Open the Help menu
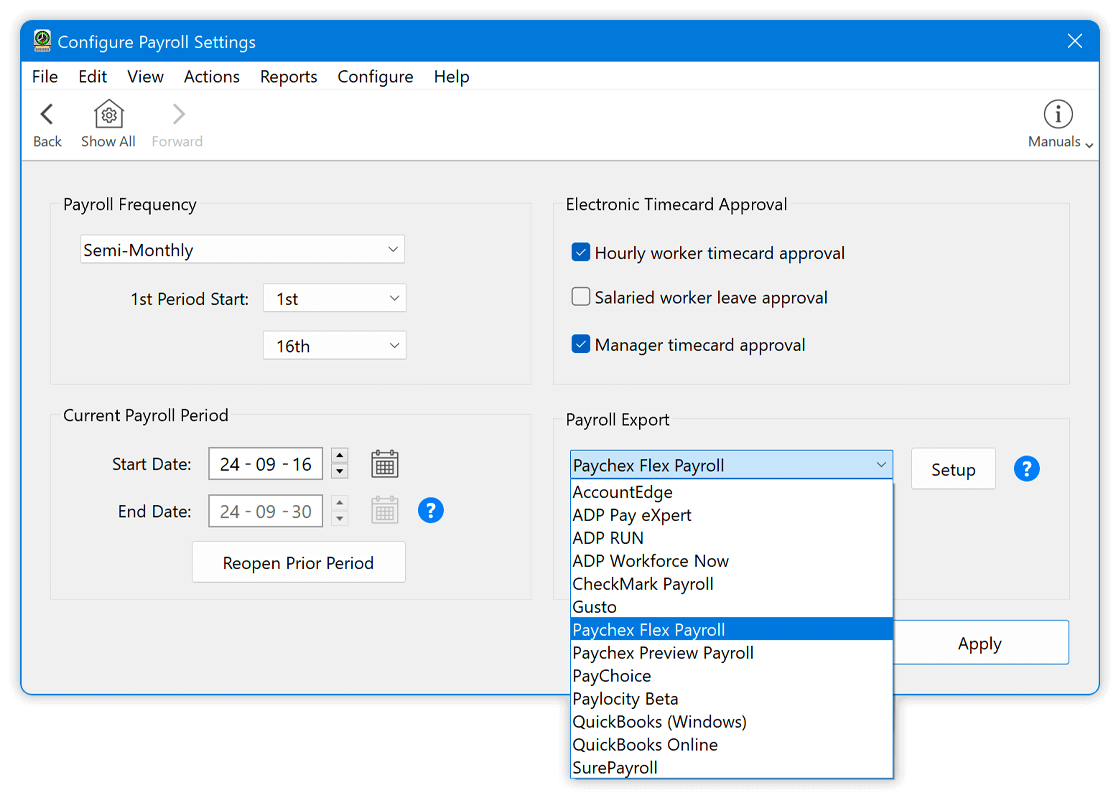 pos(451,76)
